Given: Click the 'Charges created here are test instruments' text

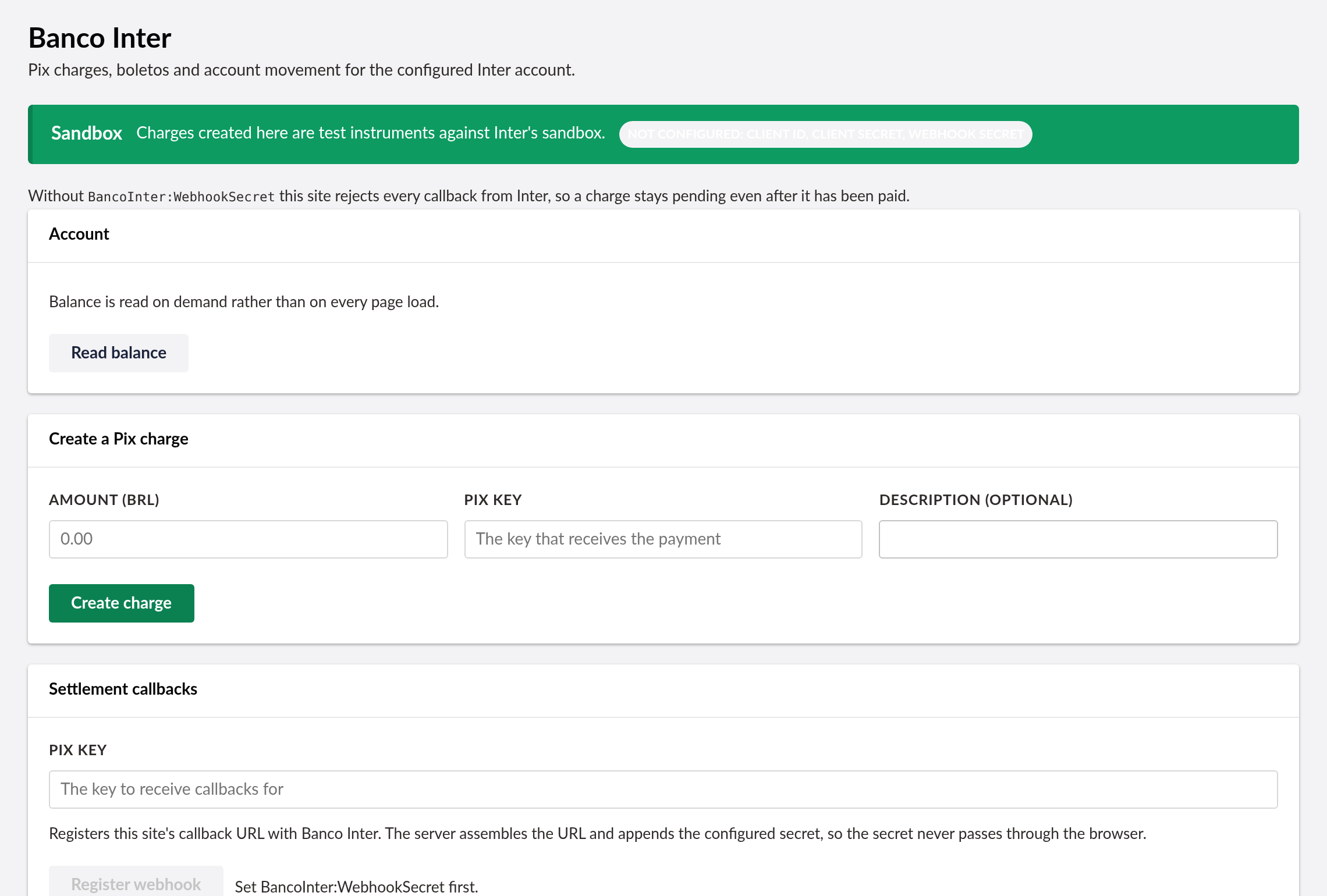Looking at the screenshot, I should 371,133.
